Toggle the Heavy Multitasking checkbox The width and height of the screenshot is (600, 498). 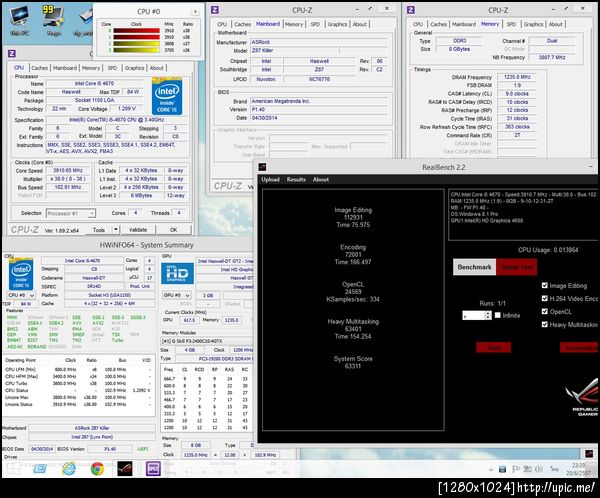tap(545, 324)
